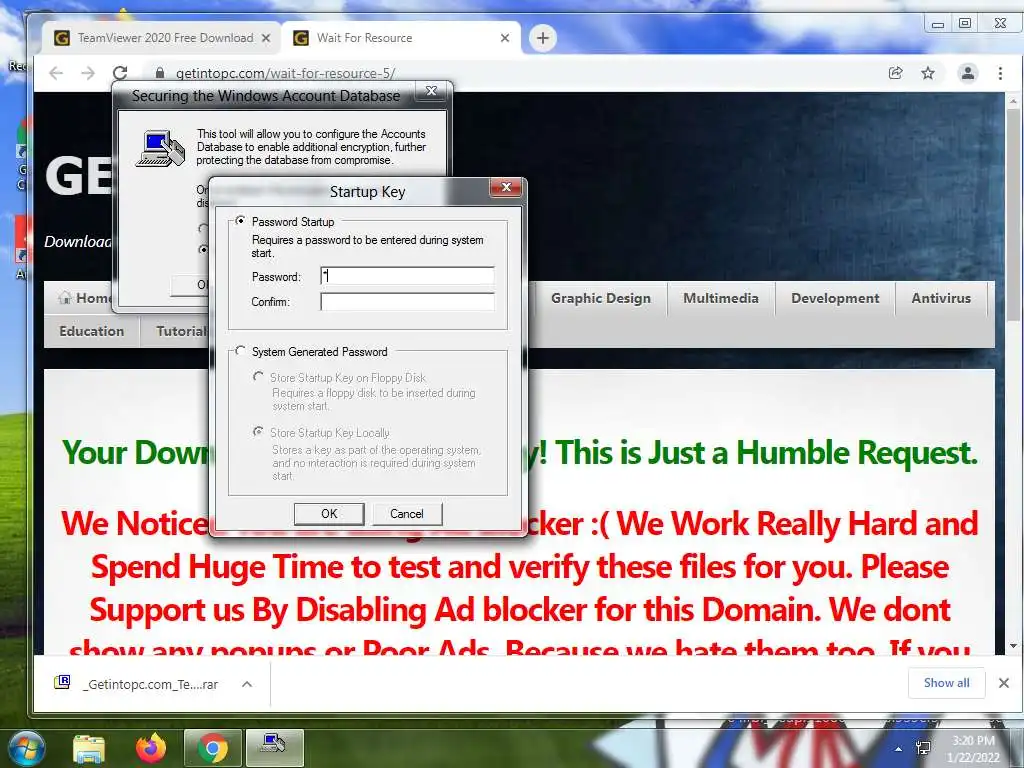Image resolution: width=1024 pixels, height=768 pixels.
Task: Click OK in Startup Key dialog
Action: click(329, 514)
